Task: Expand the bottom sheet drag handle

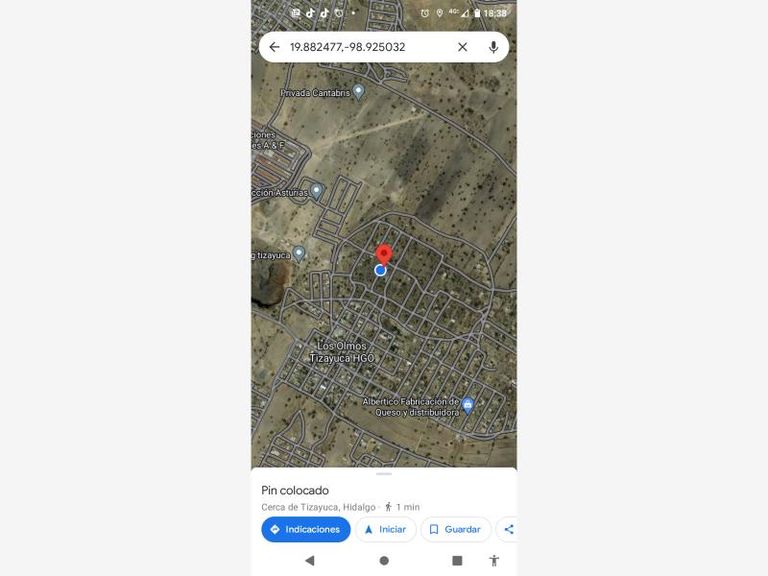Action: (x=384, y=474)
